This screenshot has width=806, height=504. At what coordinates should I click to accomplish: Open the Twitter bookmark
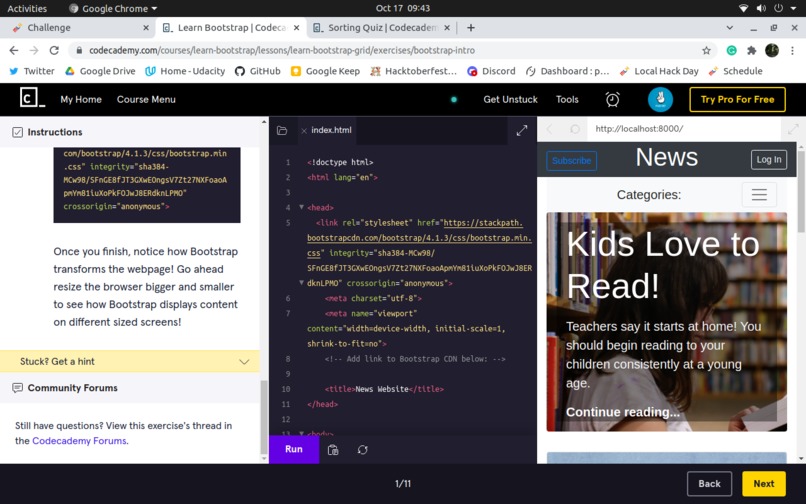tap(32, 71)
